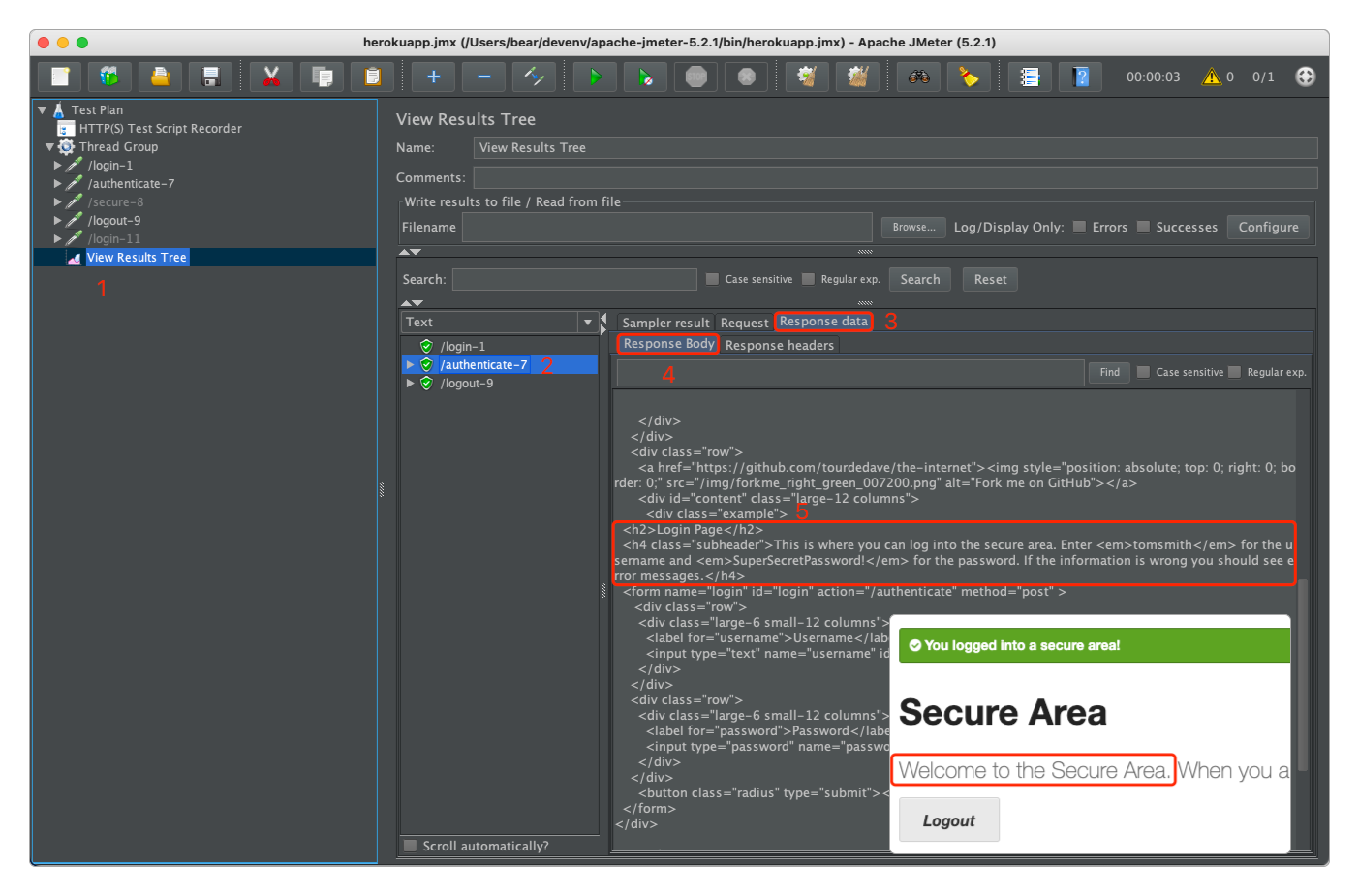This screenshot has height=896, width=1359.
Task: Expand /authenticate-7 sampler in test plan tree
Action: 57,184
